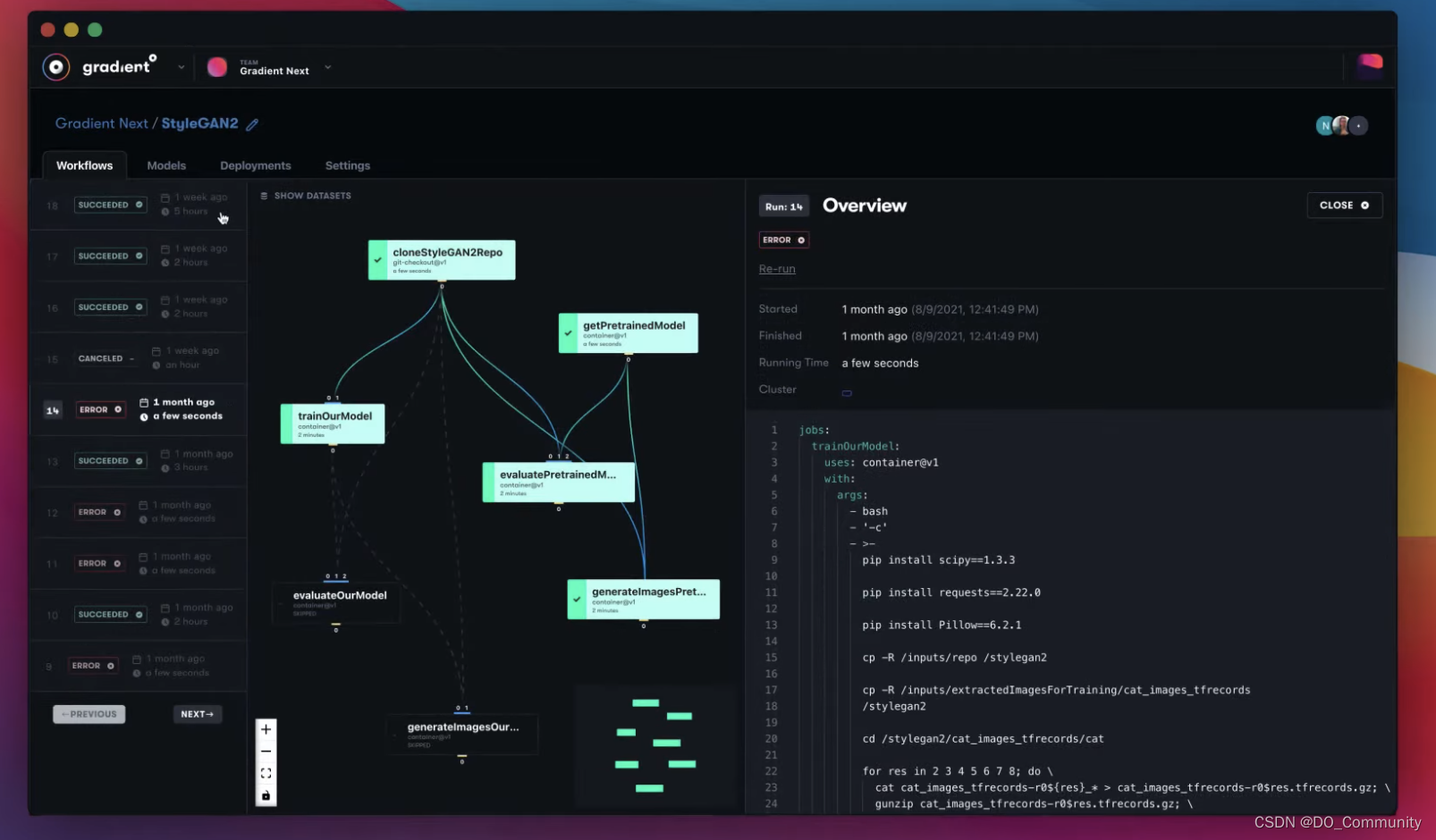Click code line 'pip install Pillow==6.2.1'
The height and width of the screenshot is (840, 1436).
point(942,626)
